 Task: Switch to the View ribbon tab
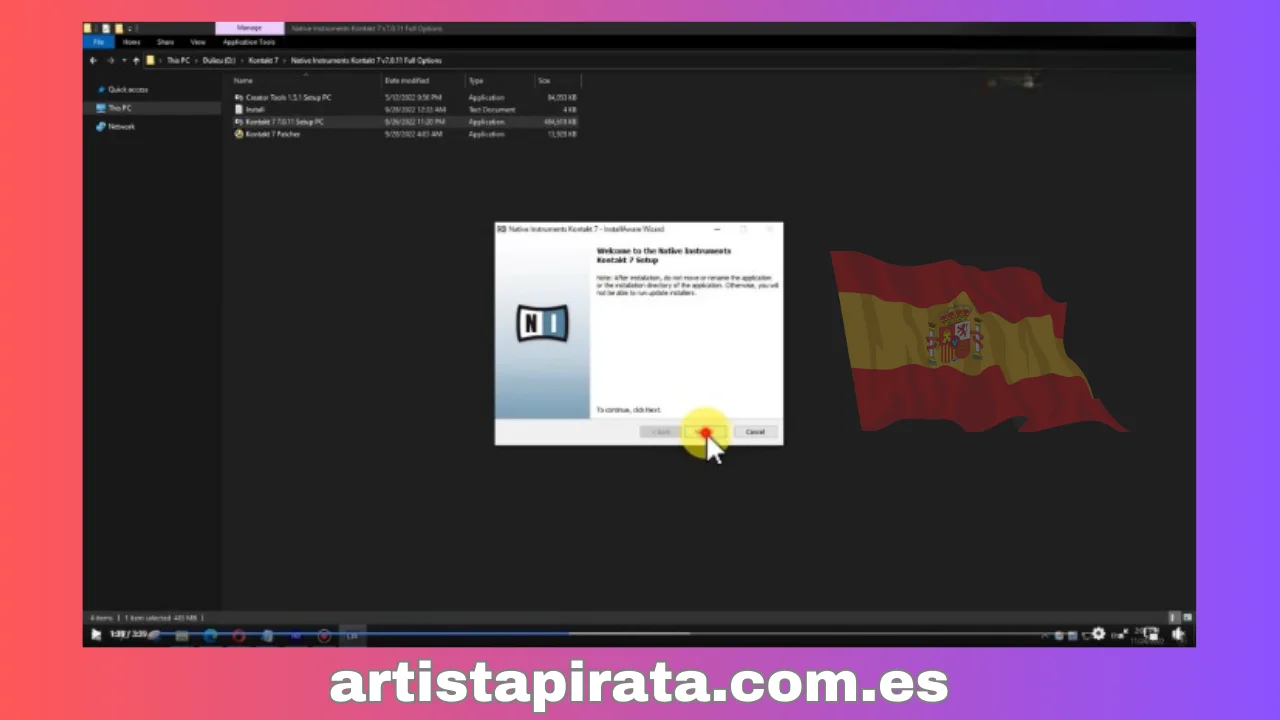198,42
